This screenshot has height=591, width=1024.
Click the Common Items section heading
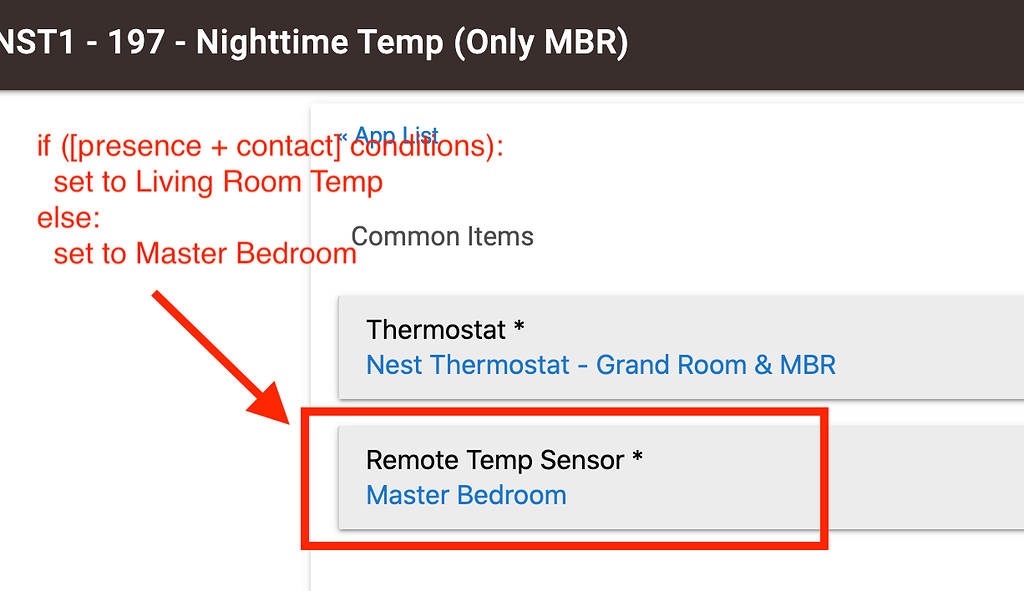pos(443,237)
